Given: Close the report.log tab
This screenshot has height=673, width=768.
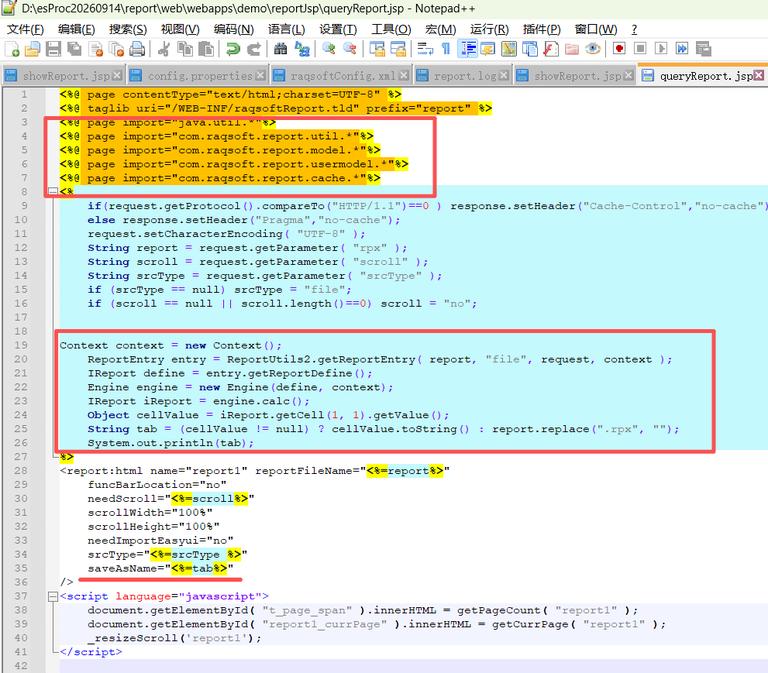Looking at the screenshot, I should [x=504, y=75].
